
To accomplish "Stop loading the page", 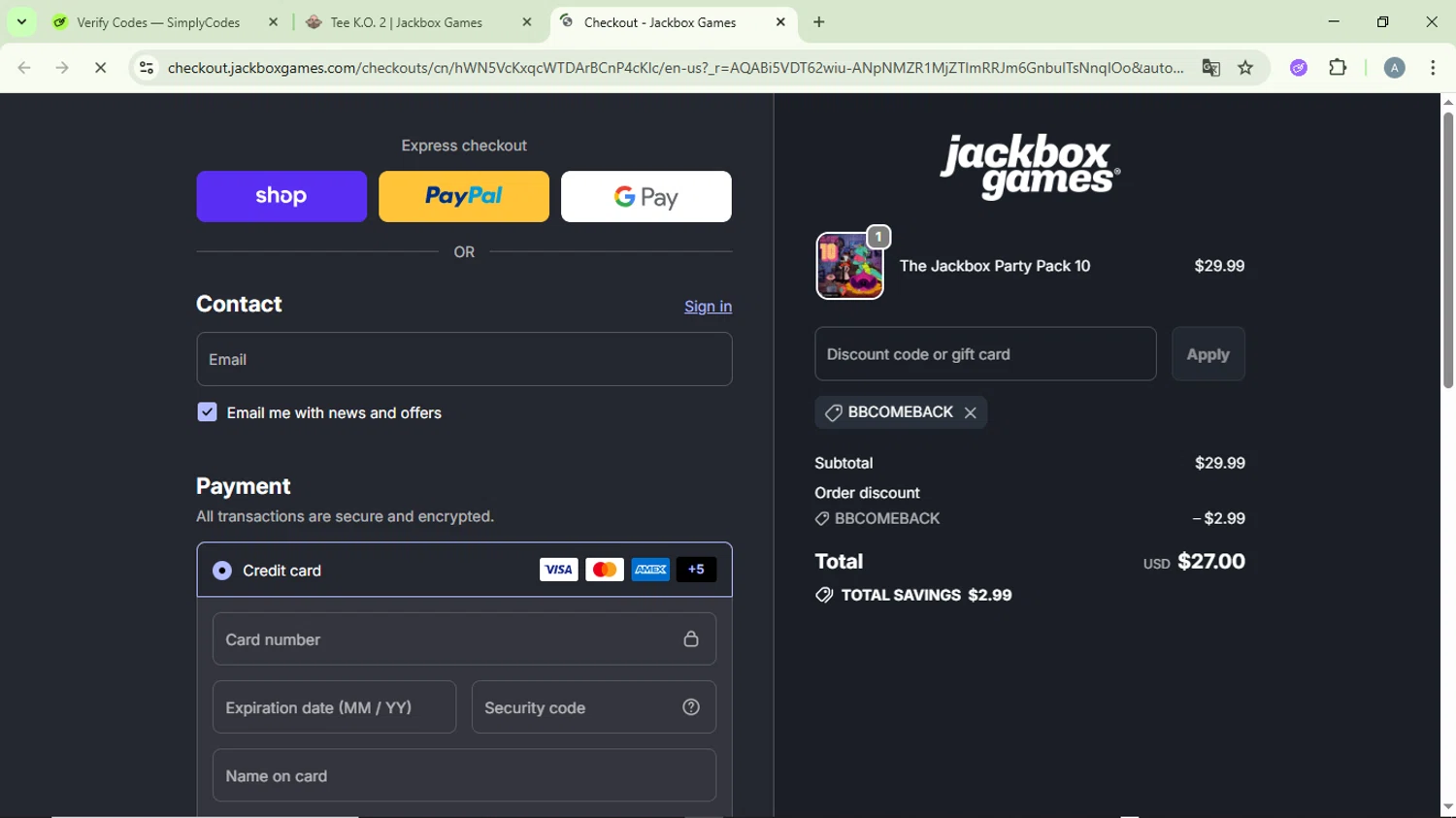I will 101,68.
